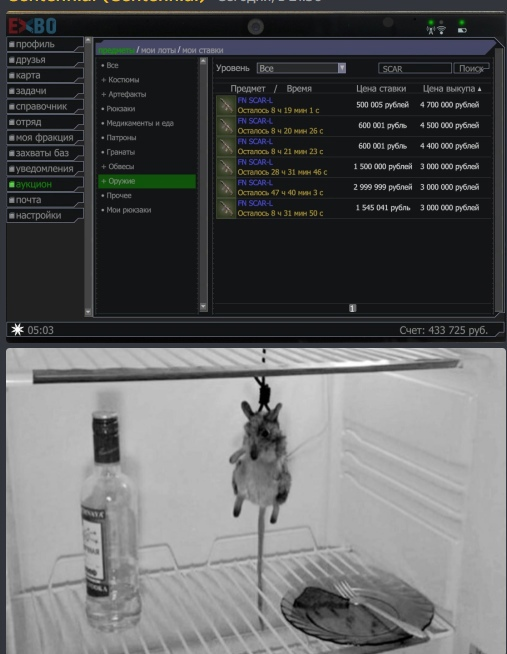Open the почта section

point(45,200)
